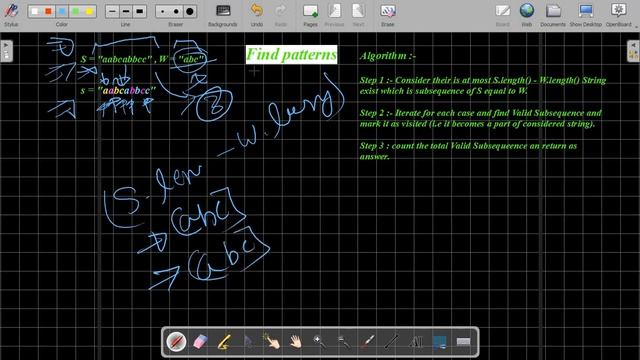Select the Write text tool
The width and height of the screenshot is (640, 360).
416,342
